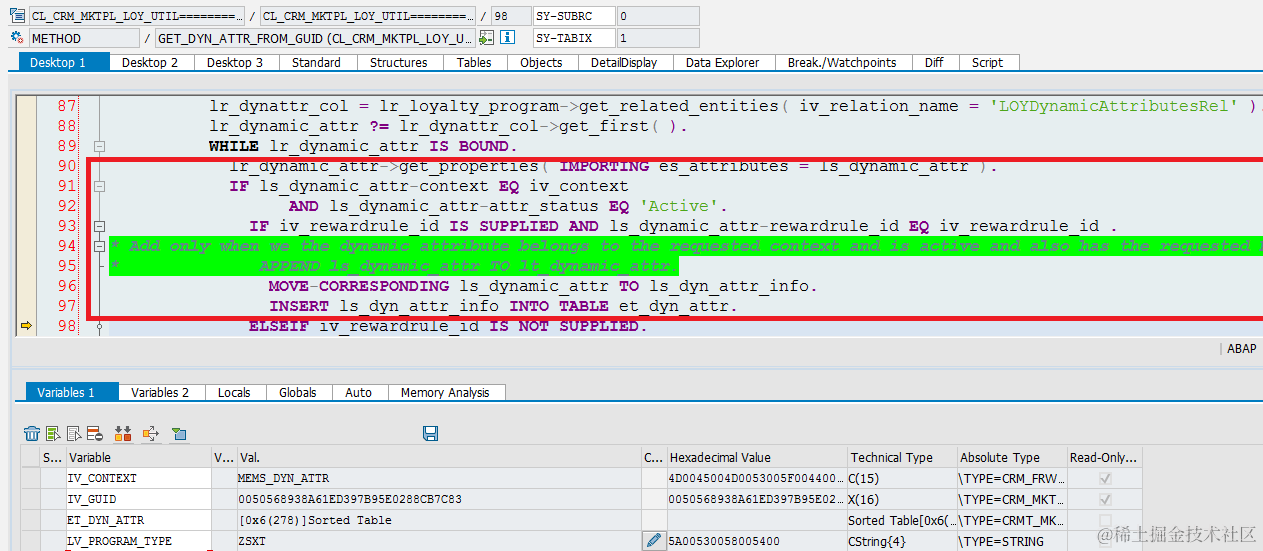Image resolution: width=1263 pixels, height=551 pixels.
Task: Click the line number field showing 98
Action: click(510, 16)
